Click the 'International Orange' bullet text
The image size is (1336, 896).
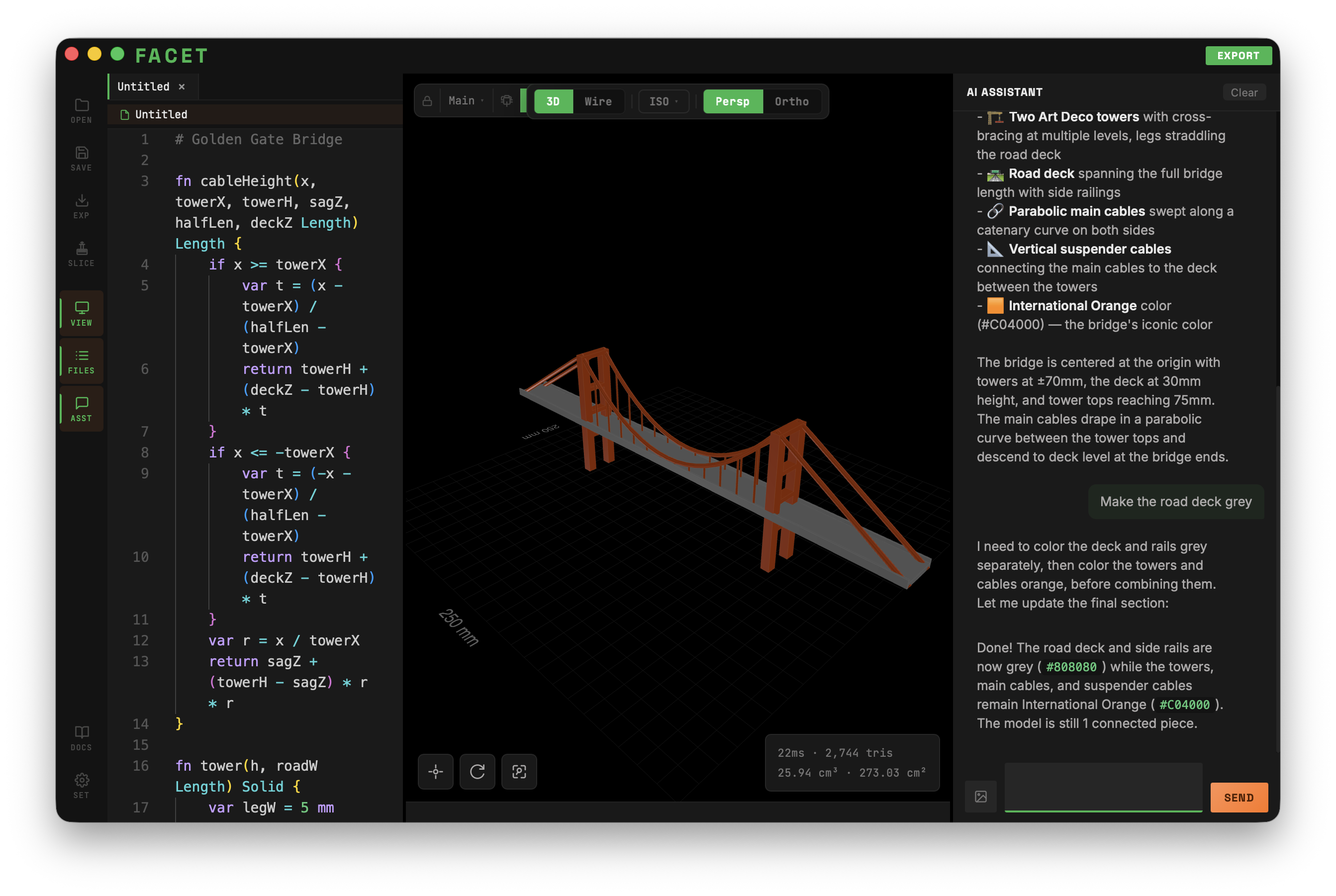1072,306
